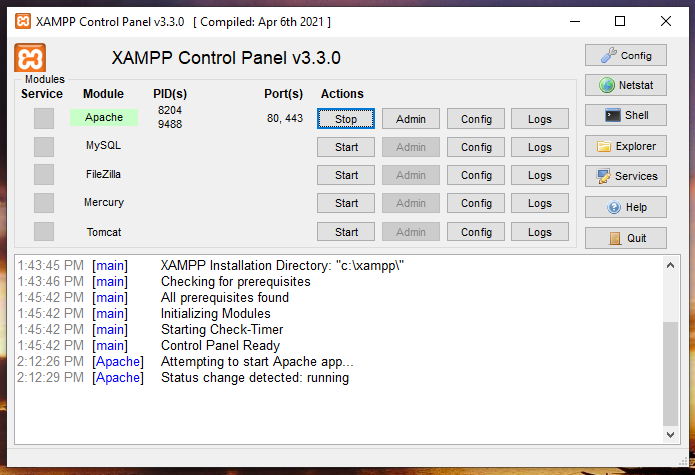Start the Mercury module

tap(346, 203)
